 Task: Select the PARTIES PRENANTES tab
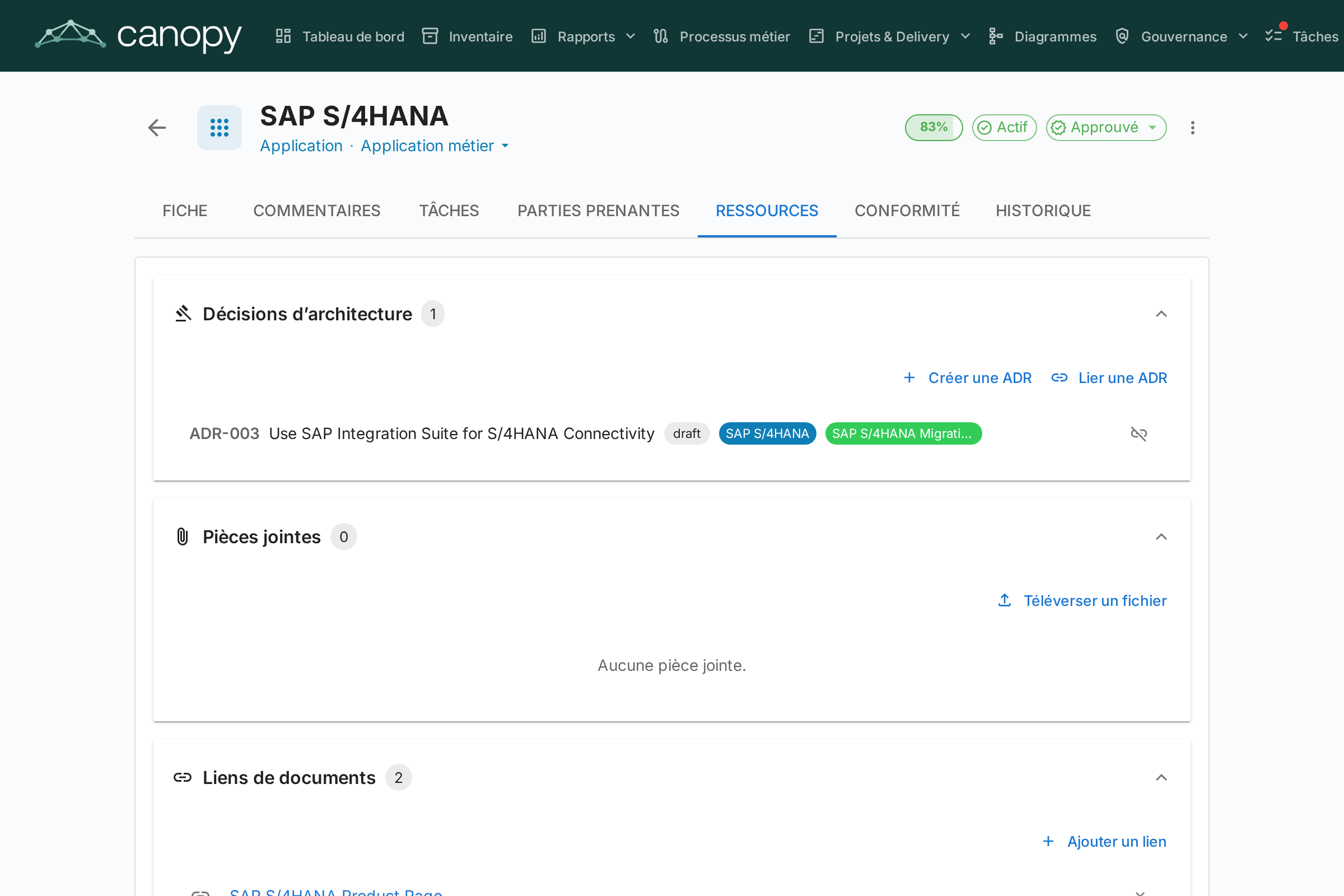pyautogui.click(x=598, y=211)
